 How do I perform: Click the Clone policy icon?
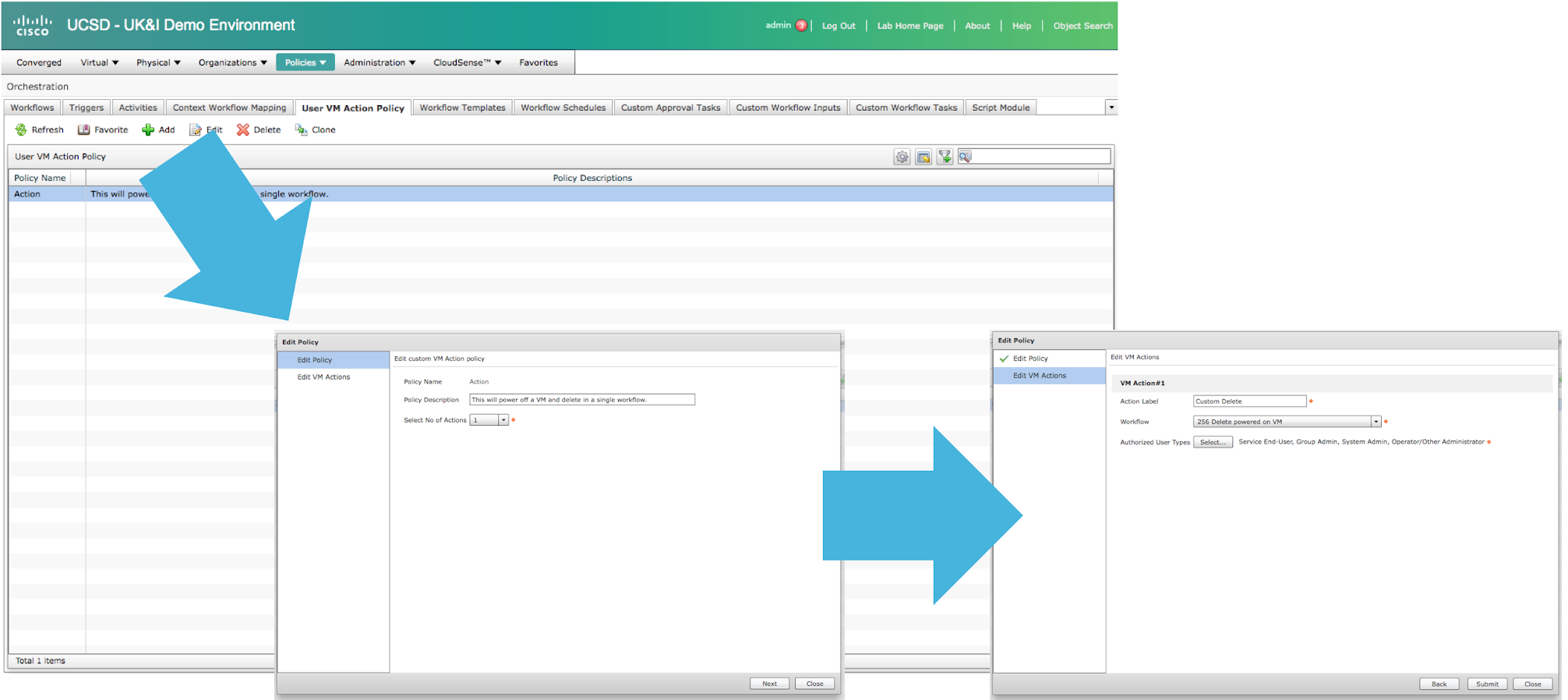coord(301,130)
